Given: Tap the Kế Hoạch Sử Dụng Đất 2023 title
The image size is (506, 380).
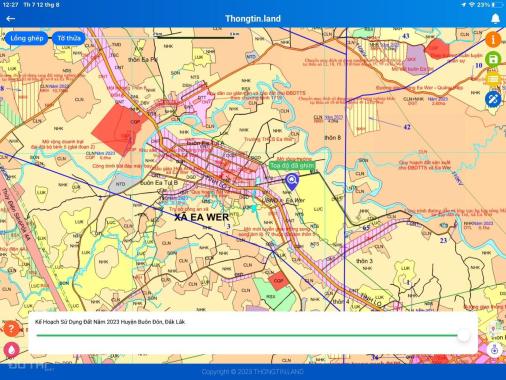Looking at the screenshot, I should point(110,322).
